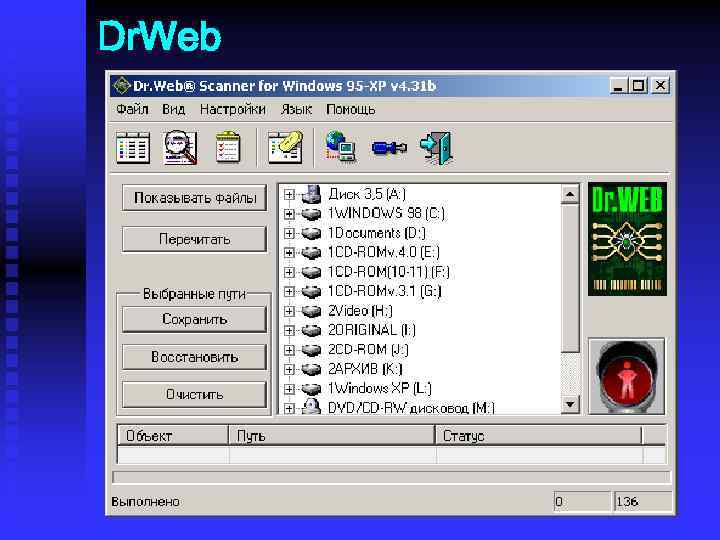Select the 2CD-ROM (J:) drive label
Viewport: 720px width, 540px height.
pyautogui.click(x=368, y=350)
